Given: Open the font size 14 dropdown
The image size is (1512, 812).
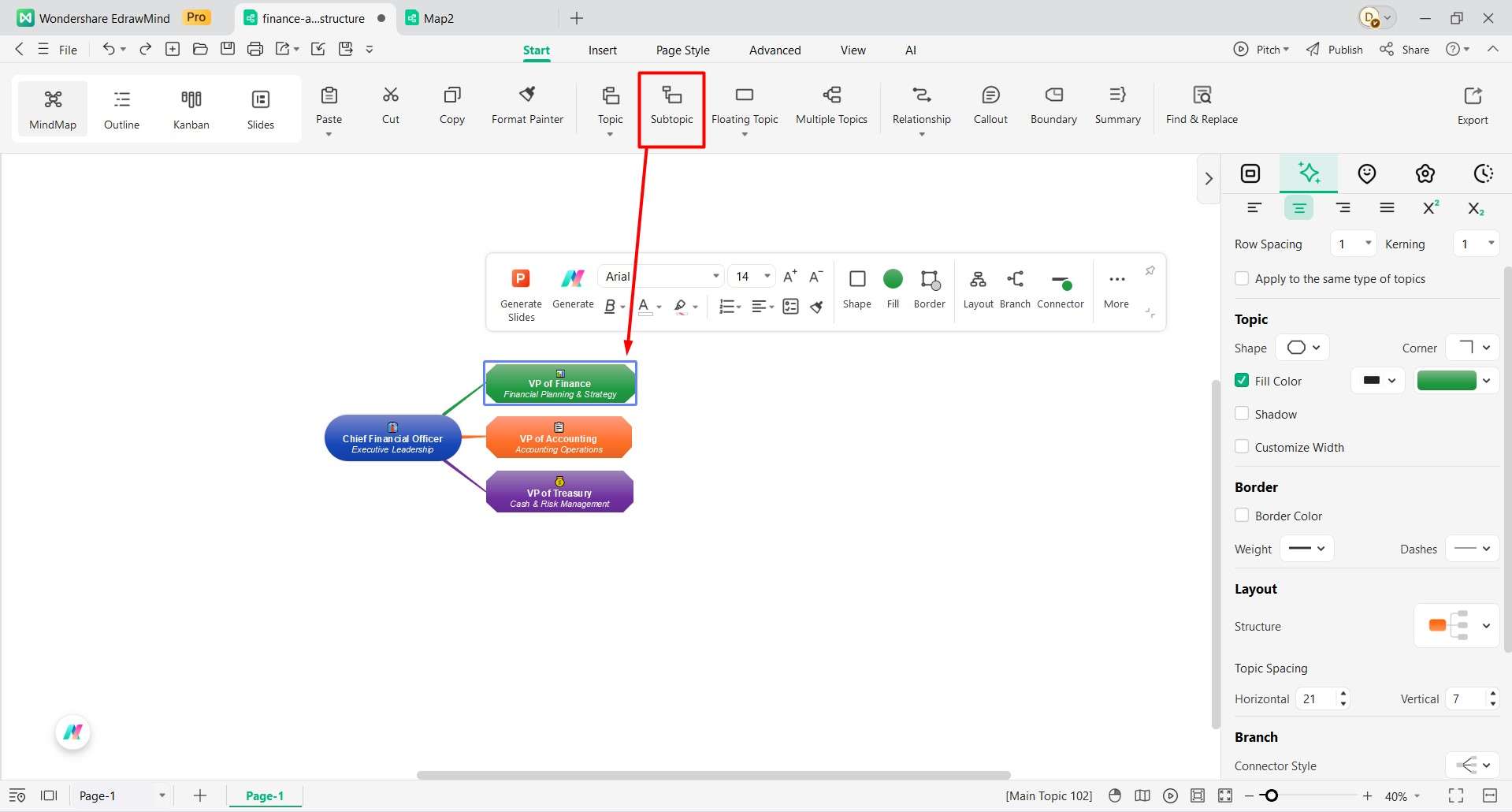Looking at the screenshot, I should 752,276.
